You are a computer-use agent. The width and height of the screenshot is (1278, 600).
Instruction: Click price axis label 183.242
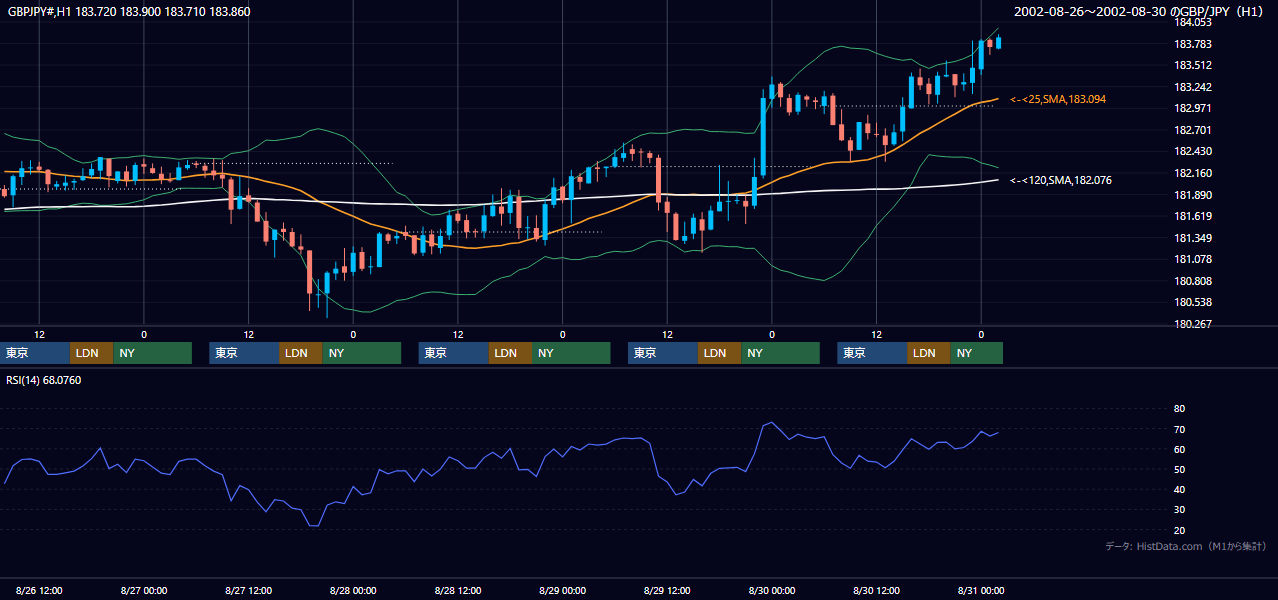[1193, 87]
